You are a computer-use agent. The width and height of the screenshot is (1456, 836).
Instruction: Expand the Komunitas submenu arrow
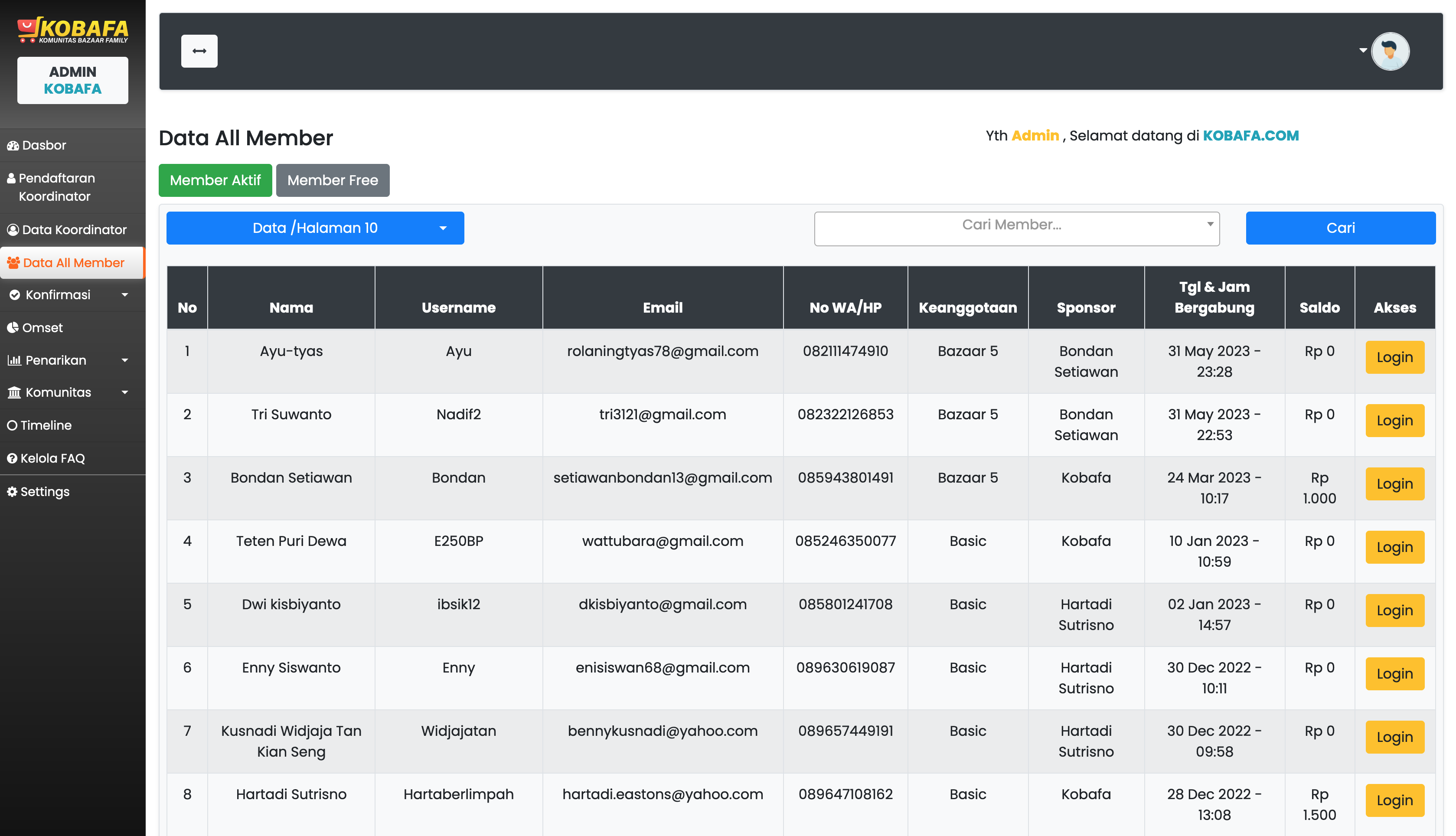pyautogui.click(x=124, y=393)
